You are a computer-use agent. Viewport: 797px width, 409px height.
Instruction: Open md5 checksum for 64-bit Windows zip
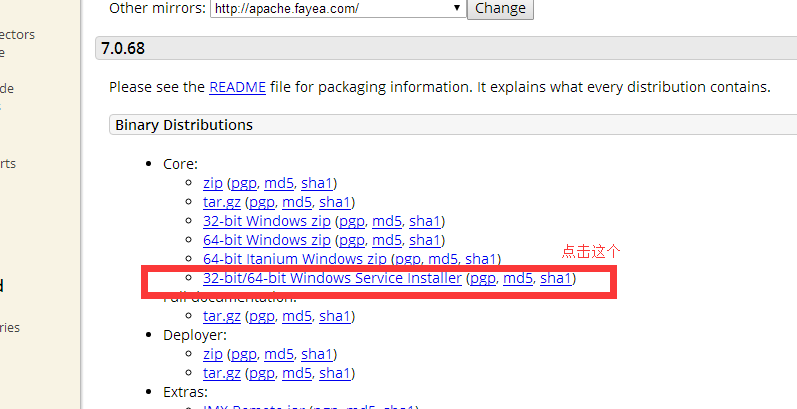386,240
